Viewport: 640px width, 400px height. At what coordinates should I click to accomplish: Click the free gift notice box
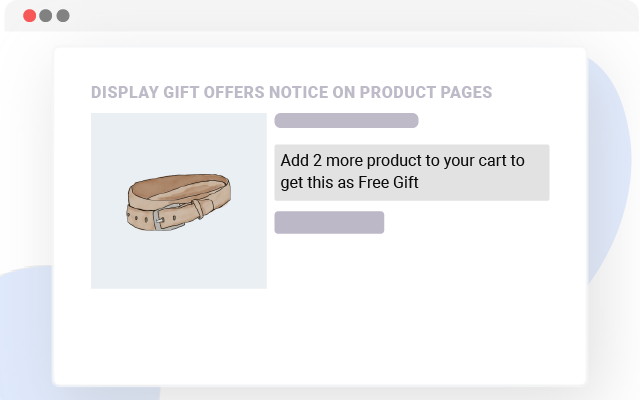pyautogui.click(x=412, y=172)
